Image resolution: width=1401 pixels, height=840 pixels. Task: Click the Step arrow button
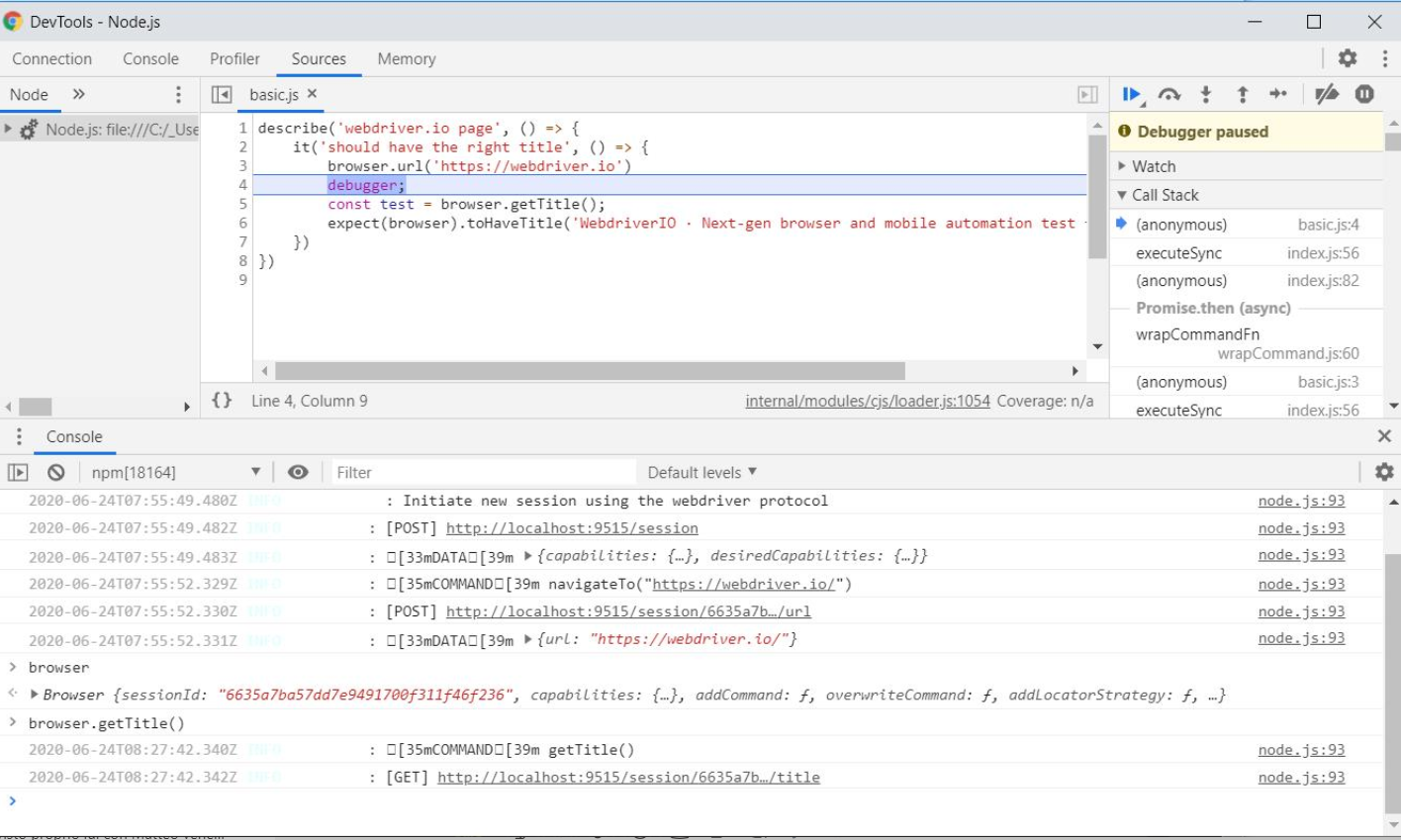pos(1278,94)
